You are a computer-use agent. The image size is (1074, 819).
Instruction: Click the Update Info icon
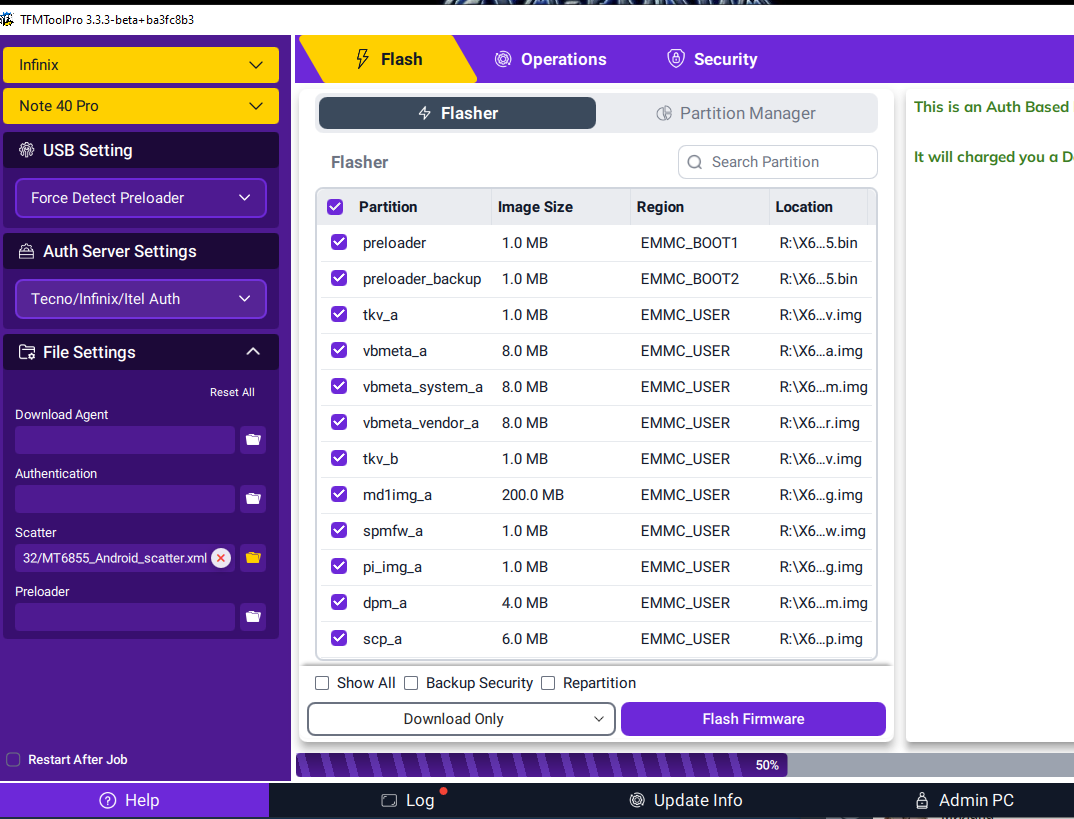tap(637, 800)
